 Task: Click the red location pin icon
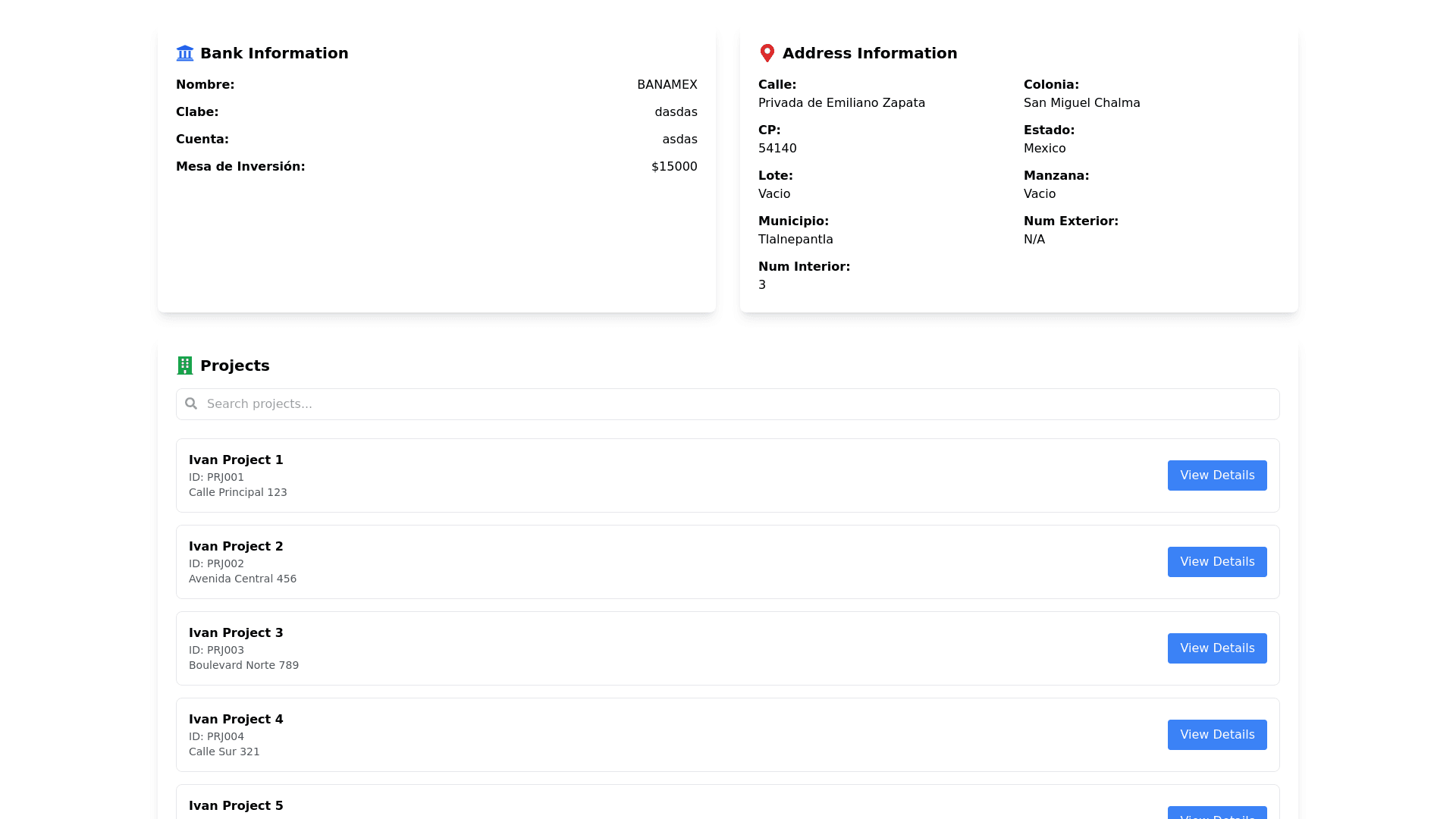(767, 53)
